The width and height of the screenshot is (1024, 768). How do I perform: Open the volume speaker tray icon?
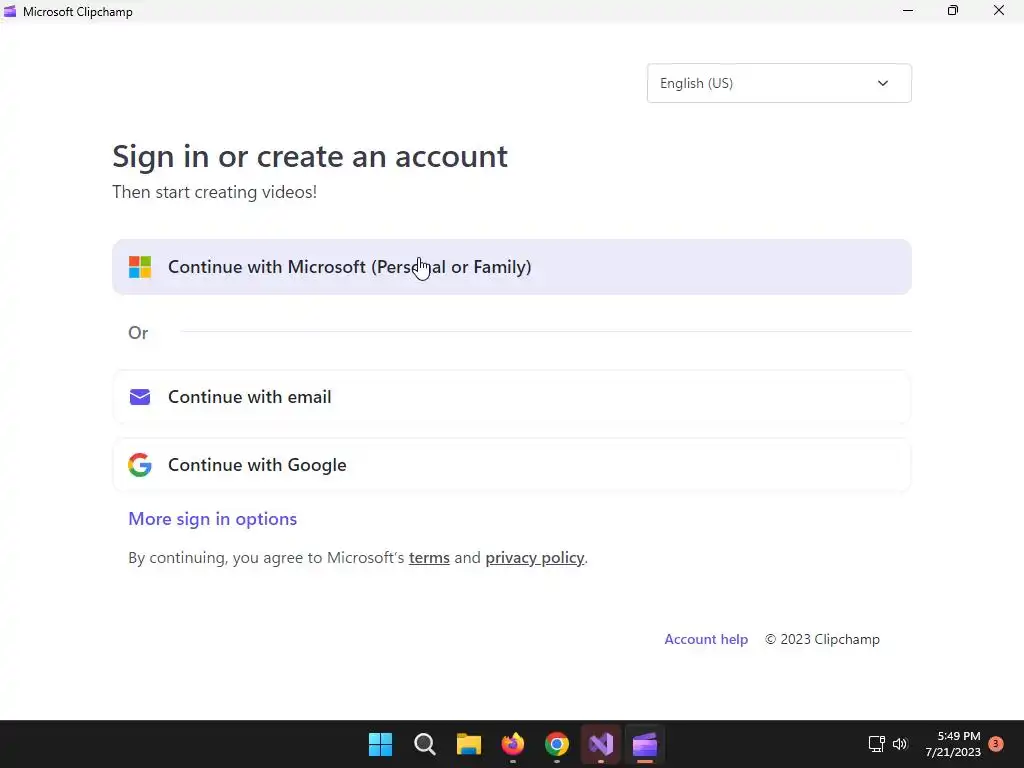tap(900, 744)
